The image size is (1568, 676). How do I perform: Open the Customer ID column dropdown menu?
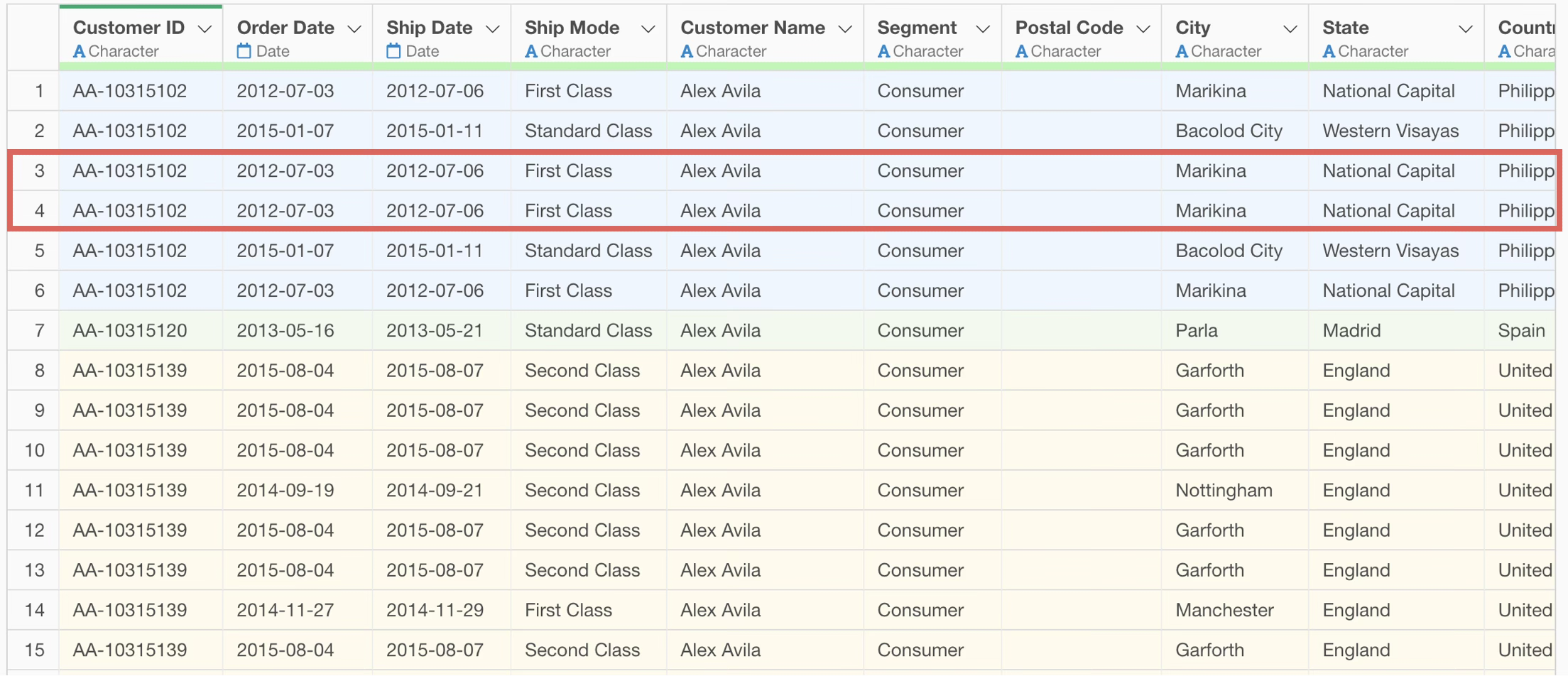click(x=205, y=29)
